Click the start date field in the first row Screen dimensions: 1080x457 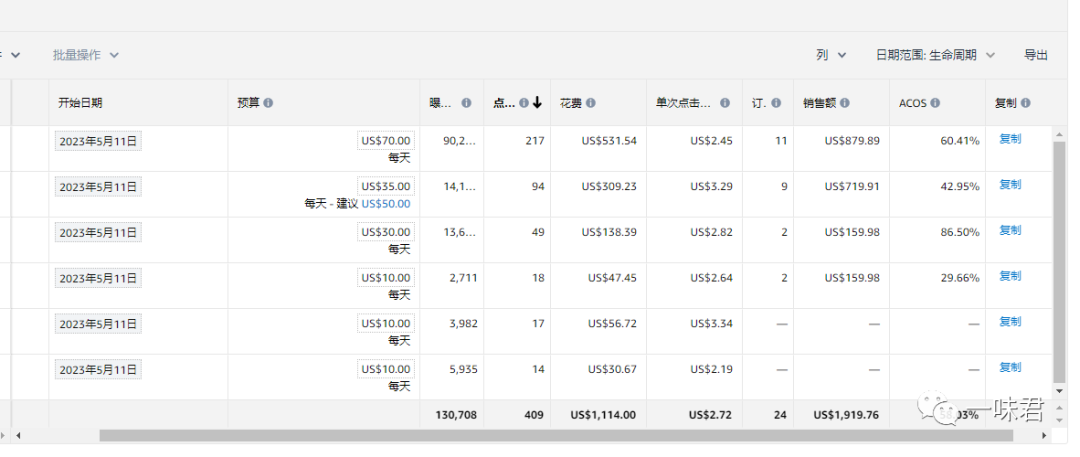[x=98, y=141]
